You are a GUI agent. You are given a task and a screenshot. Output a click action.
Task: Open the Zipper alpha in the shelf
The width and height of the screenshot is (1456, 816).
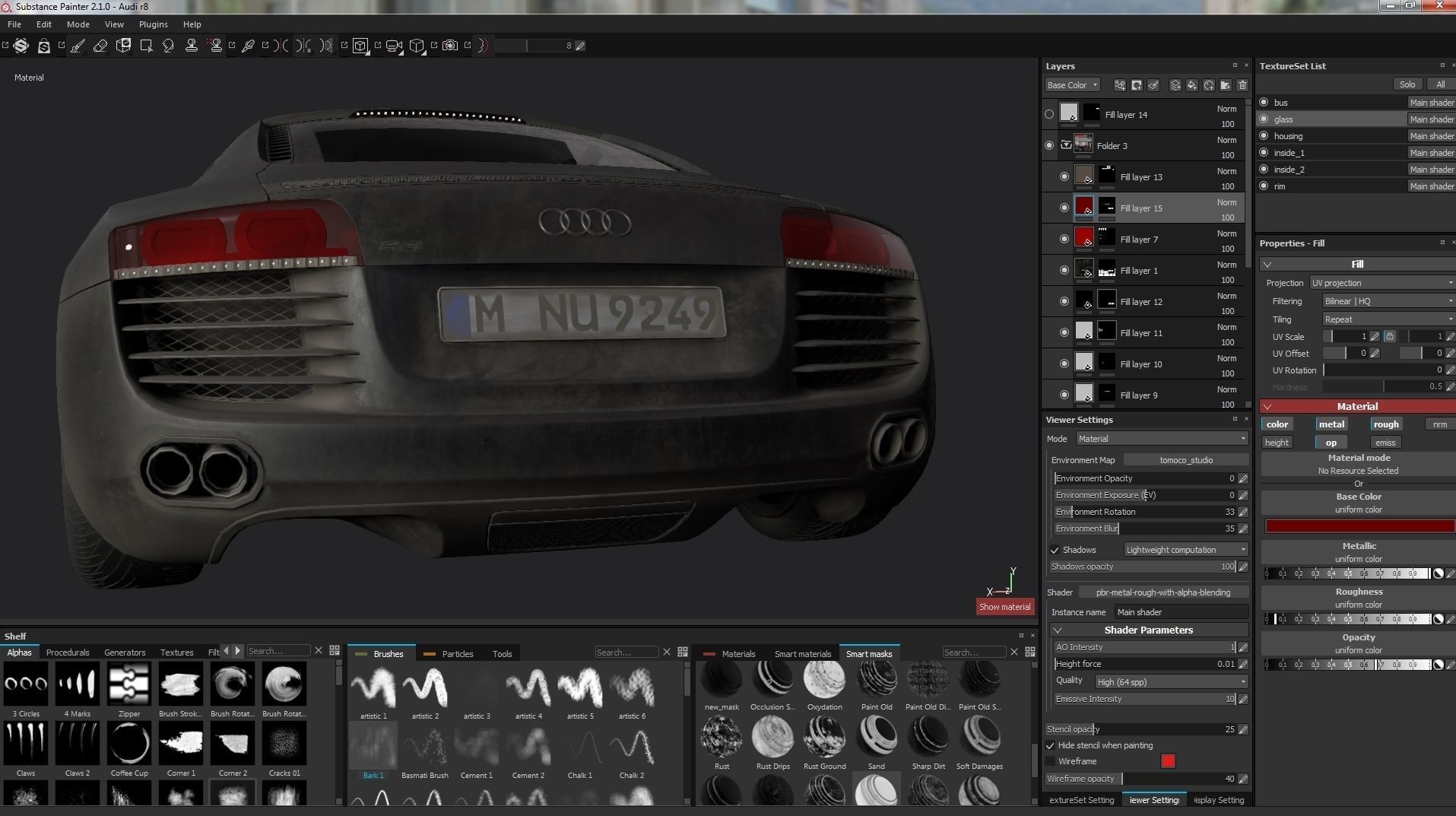click(129, 683)
